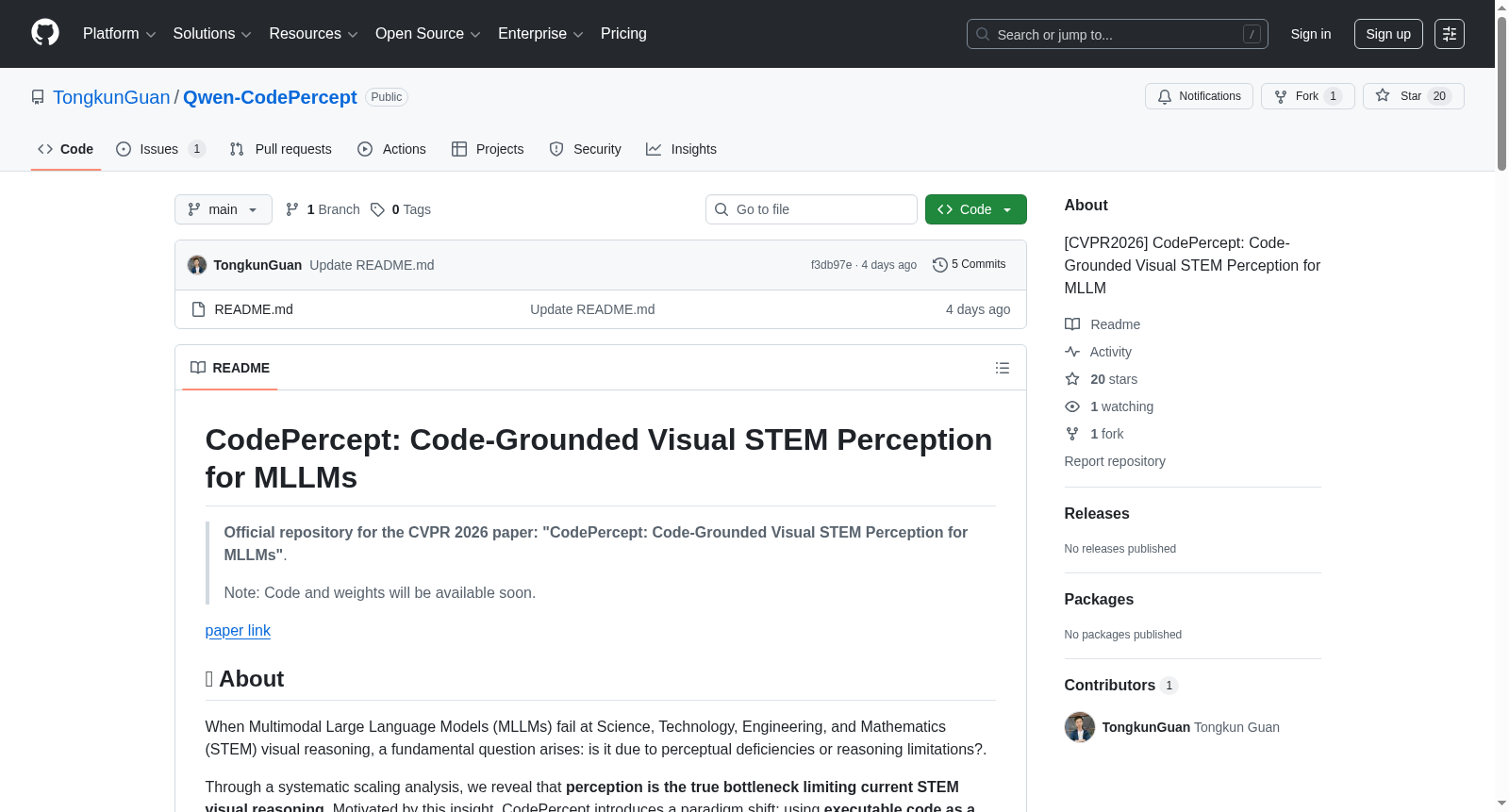Go to the GitHub homepage logo
The height and width of the screenshot is (812, 1509).
[x=45, y=33]
